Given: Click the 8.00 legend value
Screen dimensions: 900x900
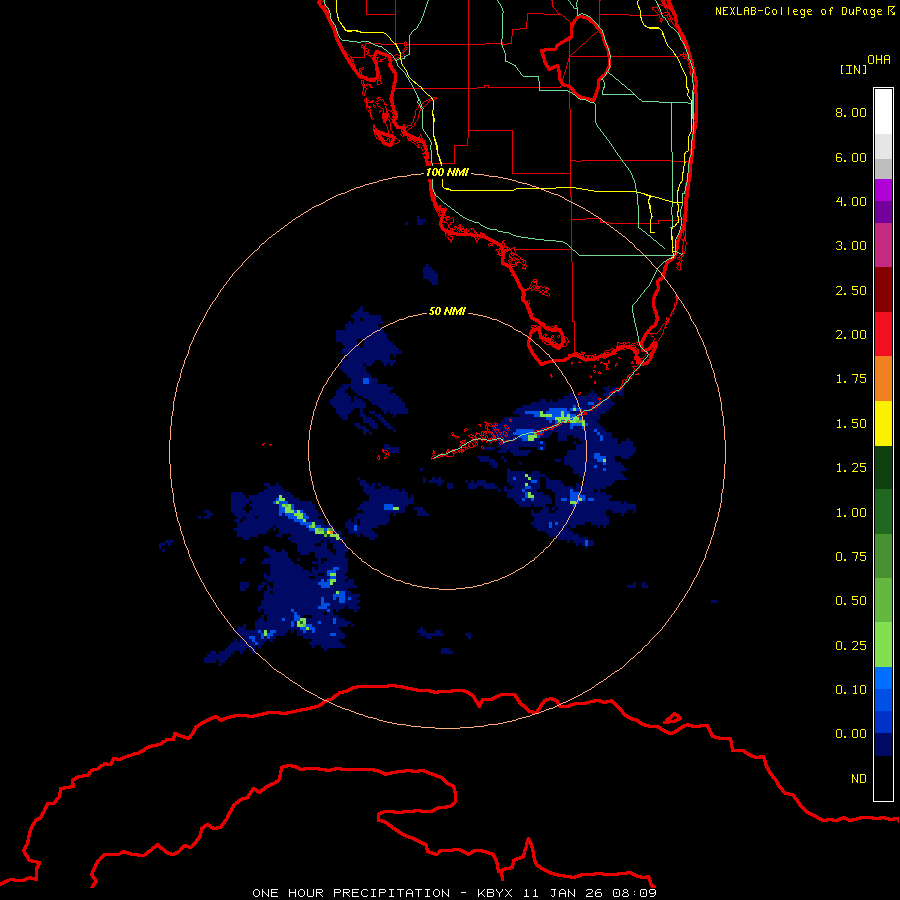Looking at the screenshot, I should tap(851, 112).
